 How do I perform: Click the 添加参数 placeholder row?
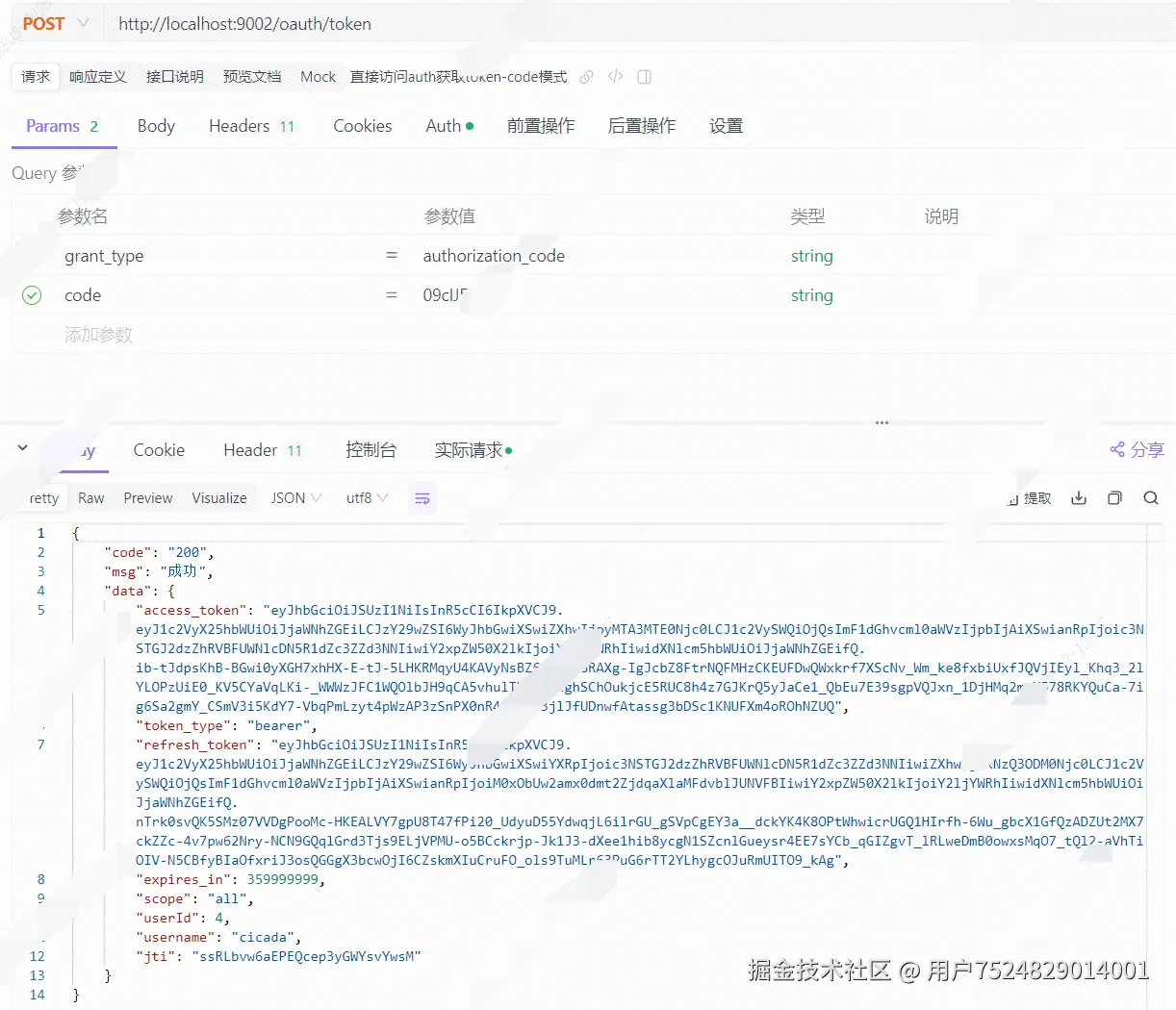(x=98, y=335)
